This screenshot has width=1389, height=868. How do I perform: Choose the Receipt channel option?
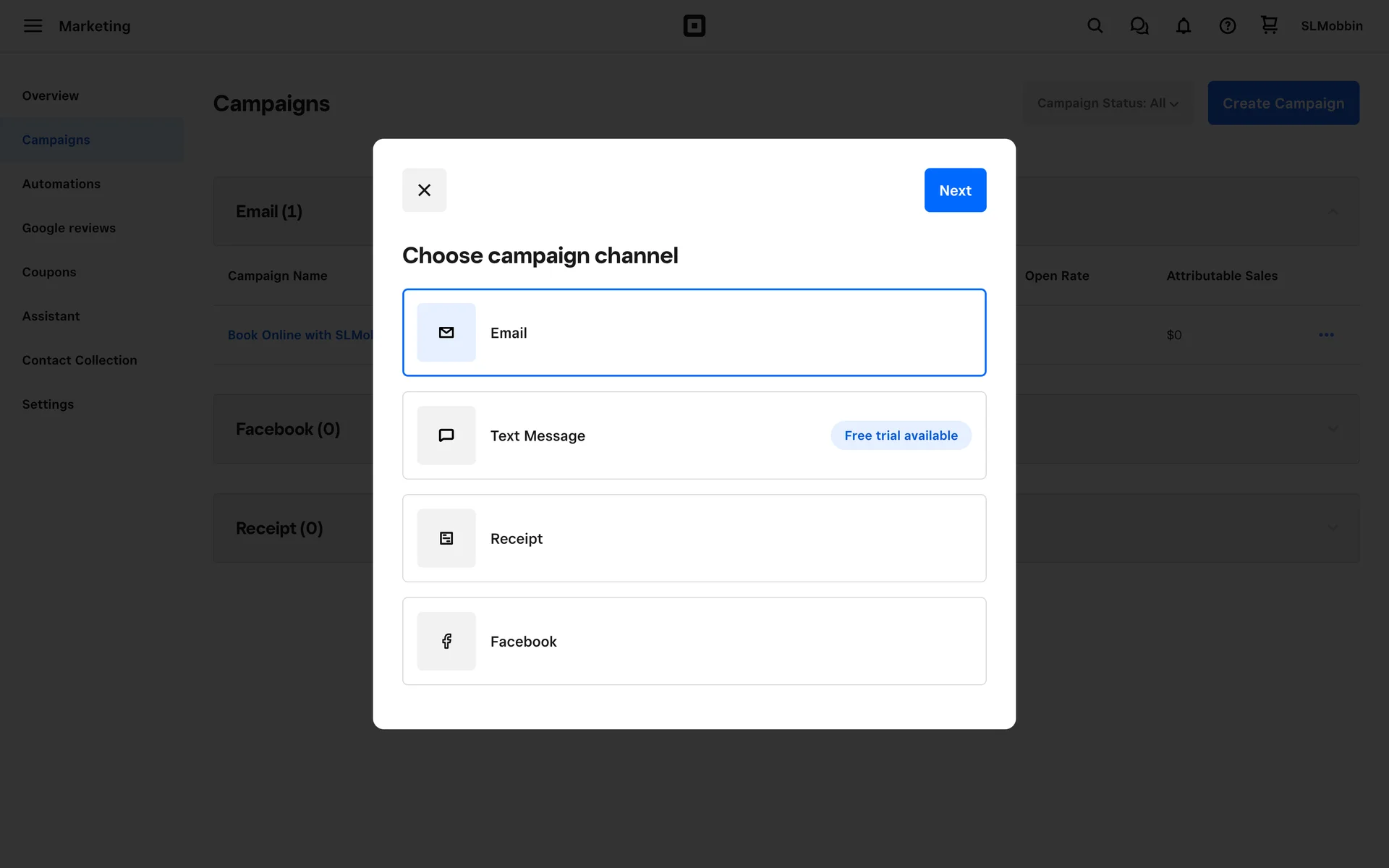694,538
